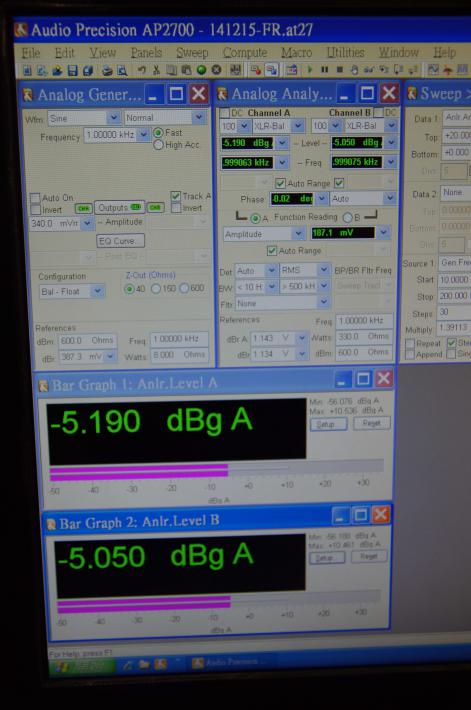The height and width of the screenshot is (710, 471).
Task: Click the Analog Generator window title icon
Action: coord(28,95)
